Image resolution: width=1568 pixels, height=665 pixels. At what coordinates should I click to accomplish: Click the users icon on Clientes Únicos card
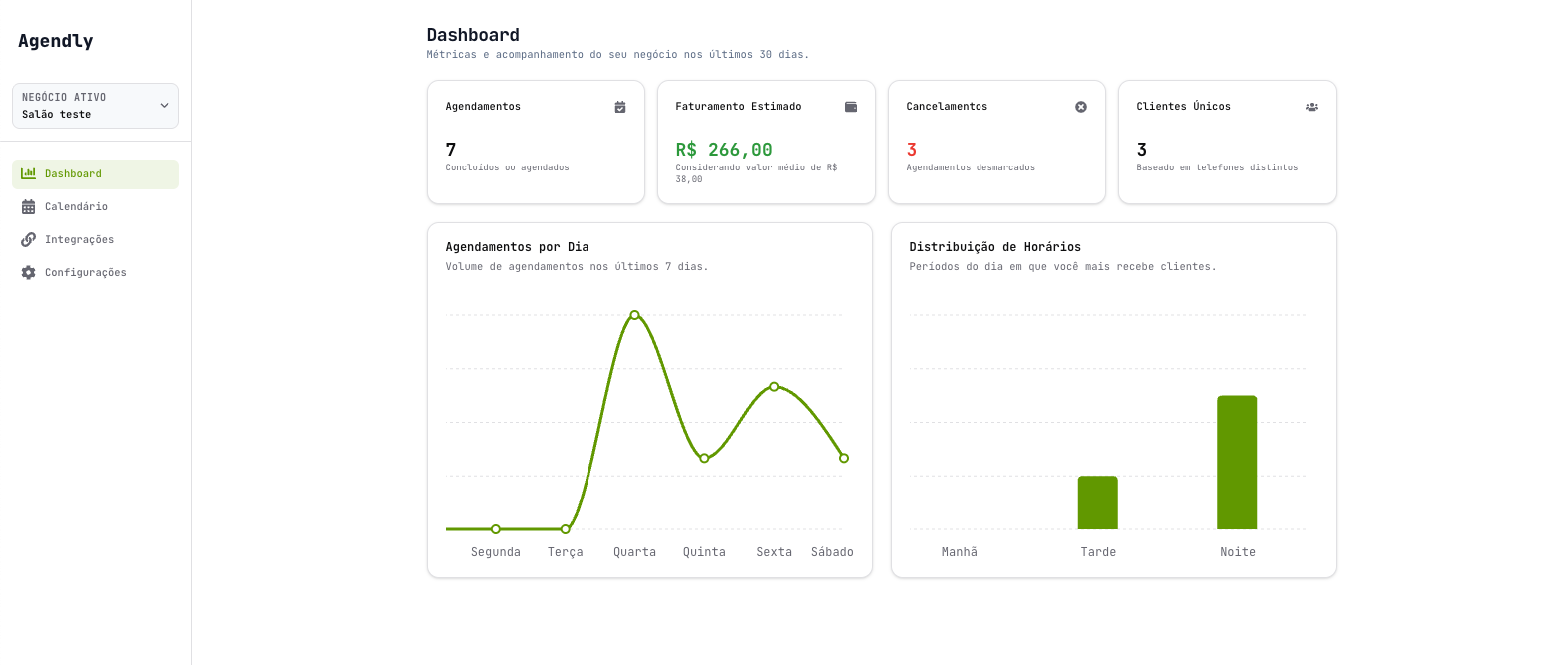[1312, 107]
